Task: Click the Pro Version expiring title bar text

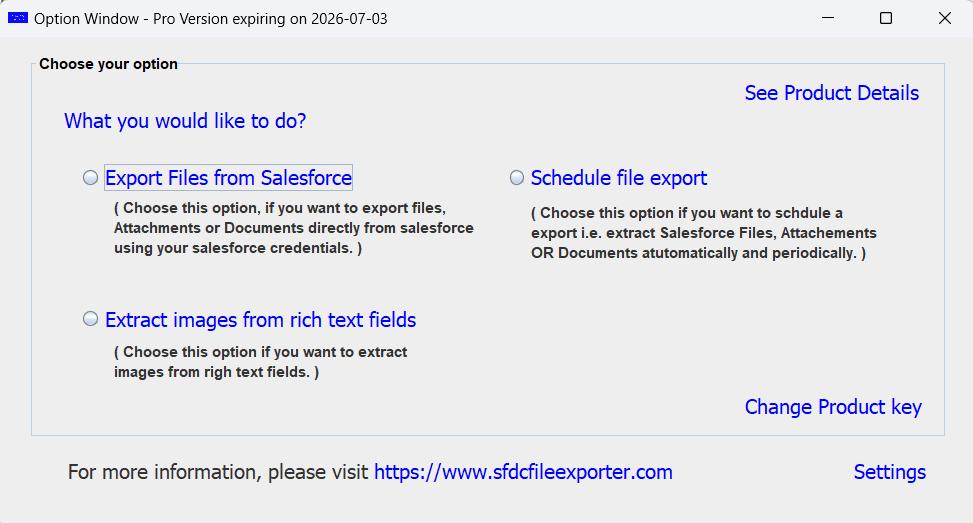Action: pyautogui.click(x=210, y=18)
